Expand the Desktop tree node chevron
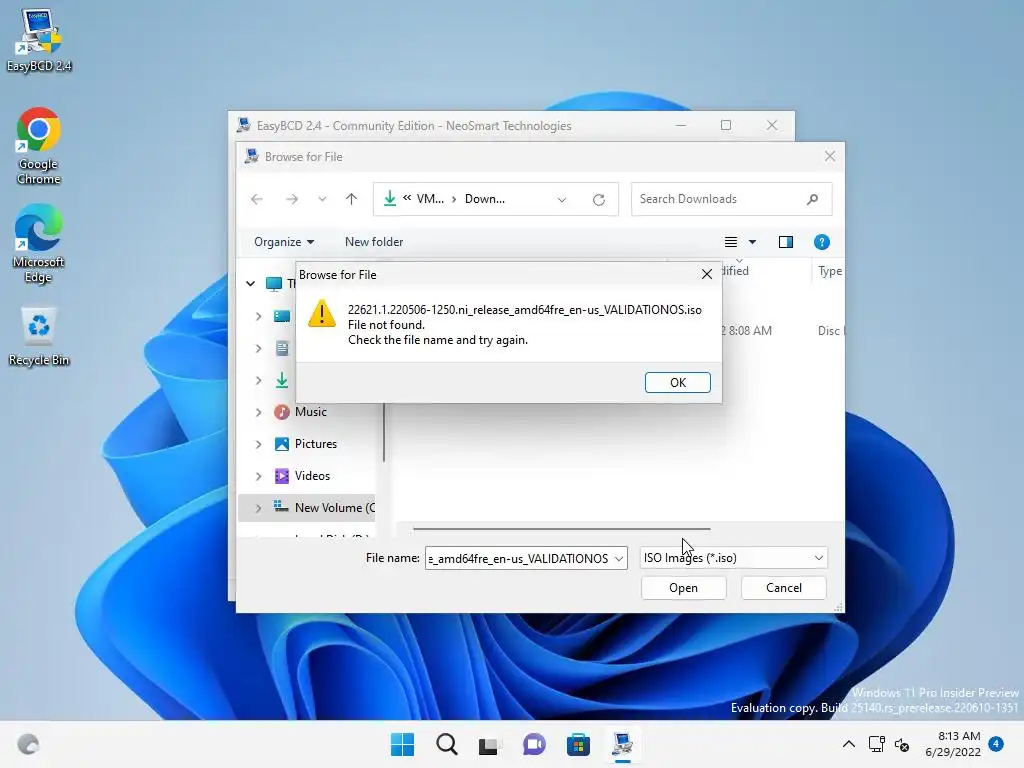 [259, 316]
